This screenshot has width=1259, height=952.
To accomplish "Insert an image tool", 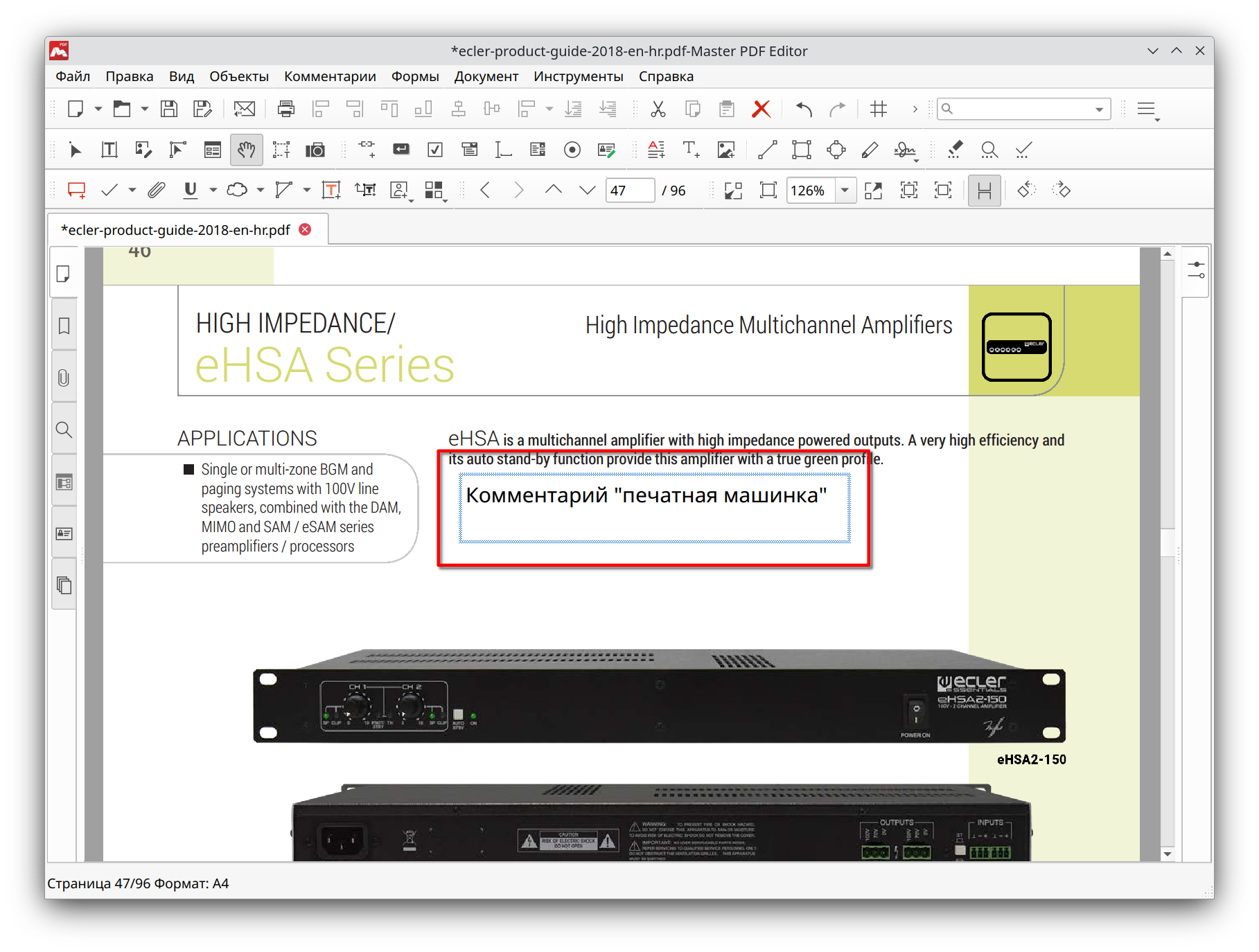I will click(x=726, y=150).
